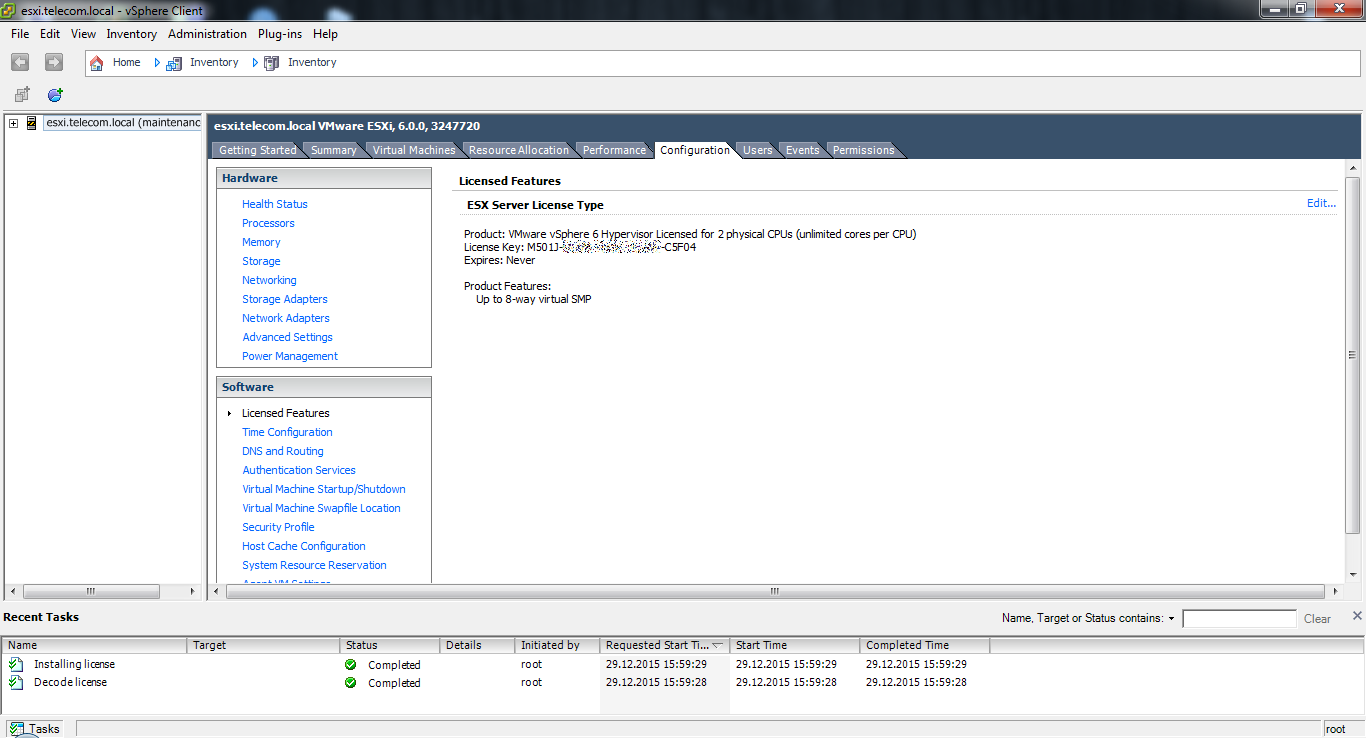1366x738 pixels.
Task: Open Host Cache Configuration link
Action: click(x=304, y=546)
